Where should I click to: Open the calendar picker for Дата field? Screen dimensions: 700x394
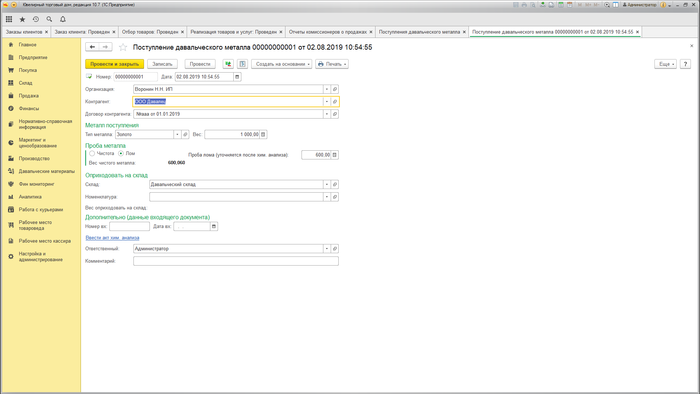pos(237,77)
